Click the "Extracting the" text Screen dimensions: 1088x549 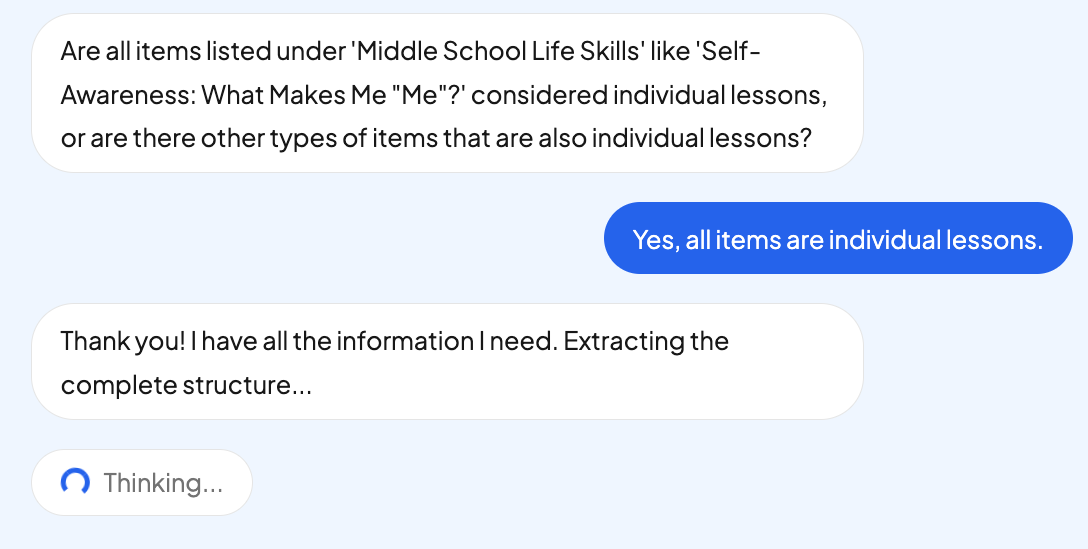(647, 341)
